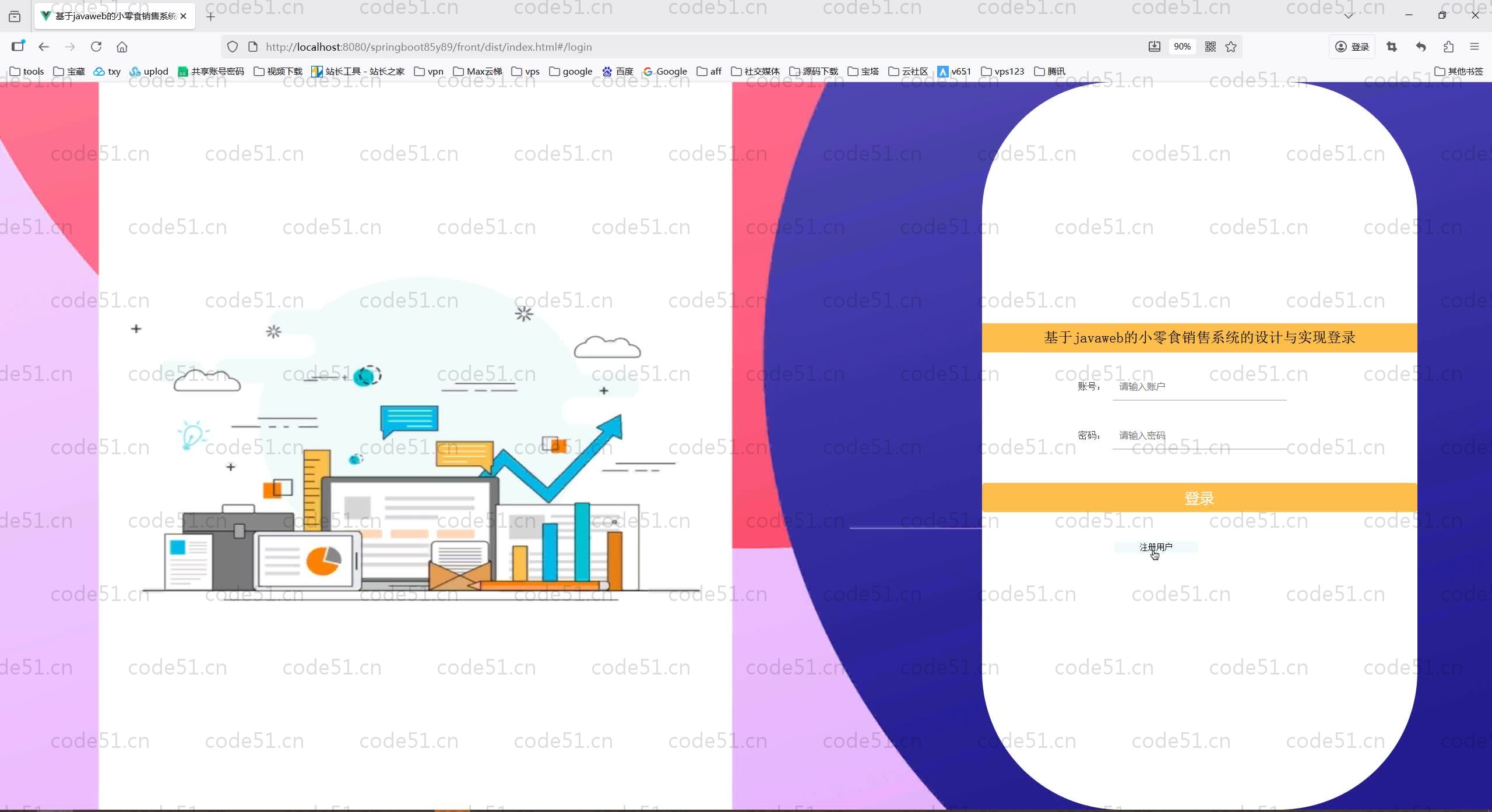The width and height of the screenshot is (1492, 812).
Task: Open the extensions puzzle icon
Action: (x=1449, y=47)
